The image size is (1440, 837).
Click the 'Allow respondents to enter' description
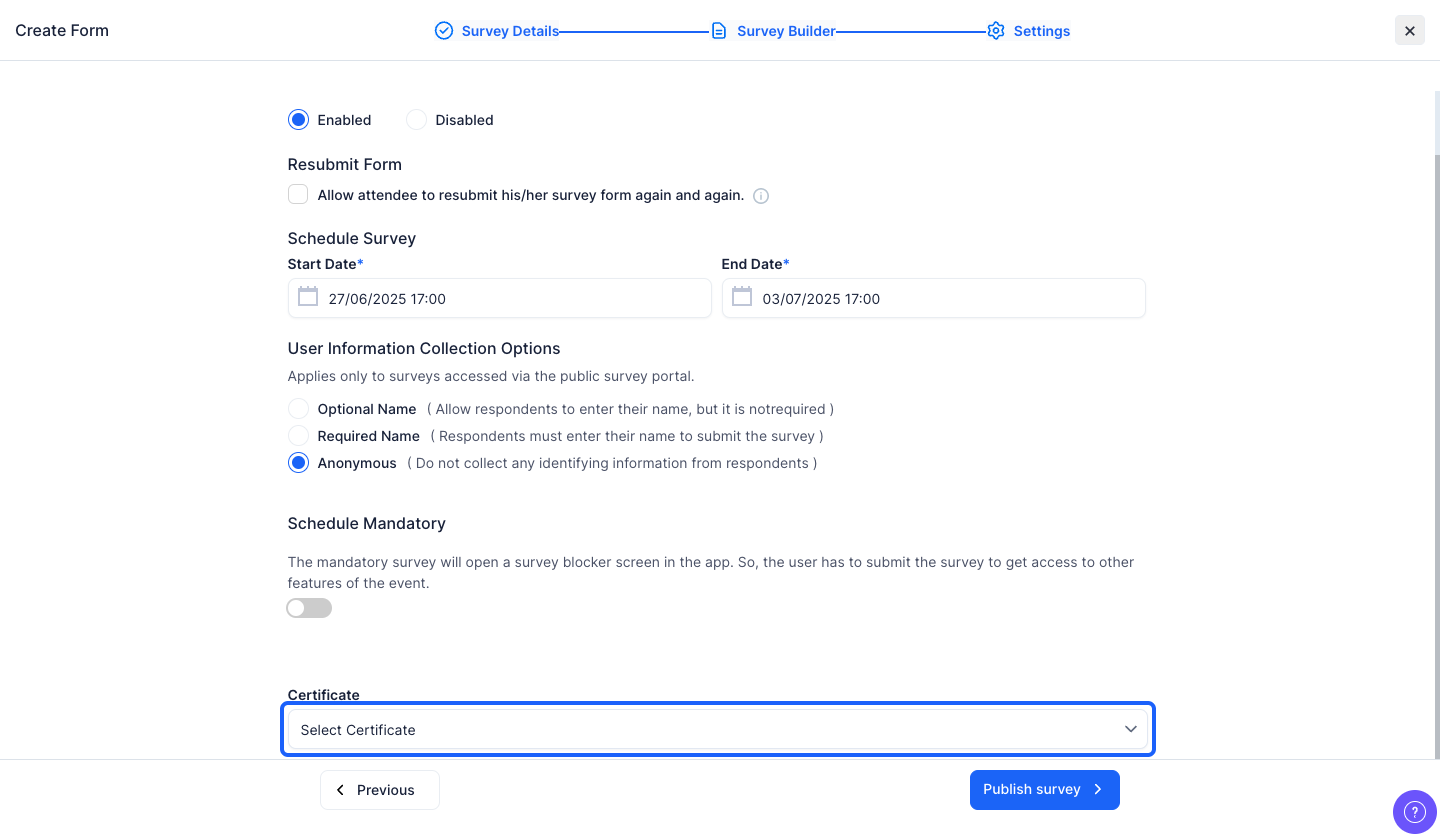point(630,409)
